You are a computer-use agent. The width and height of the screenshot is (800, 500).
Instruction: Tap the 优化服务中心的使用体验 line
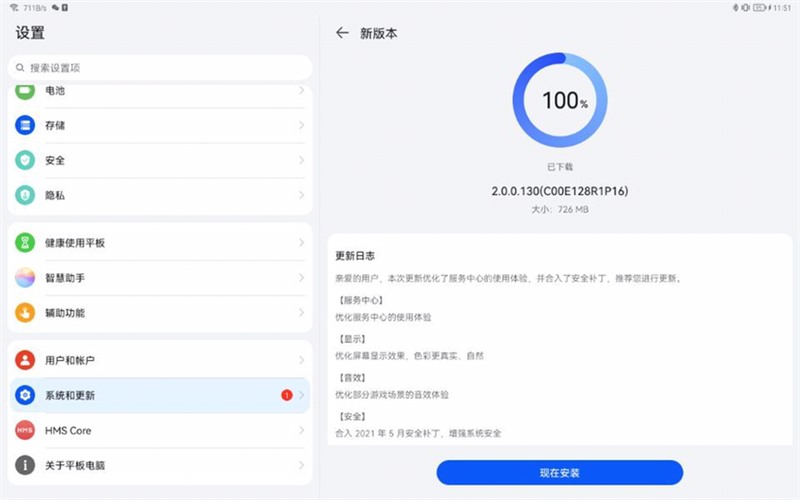[x=383, y=317]
